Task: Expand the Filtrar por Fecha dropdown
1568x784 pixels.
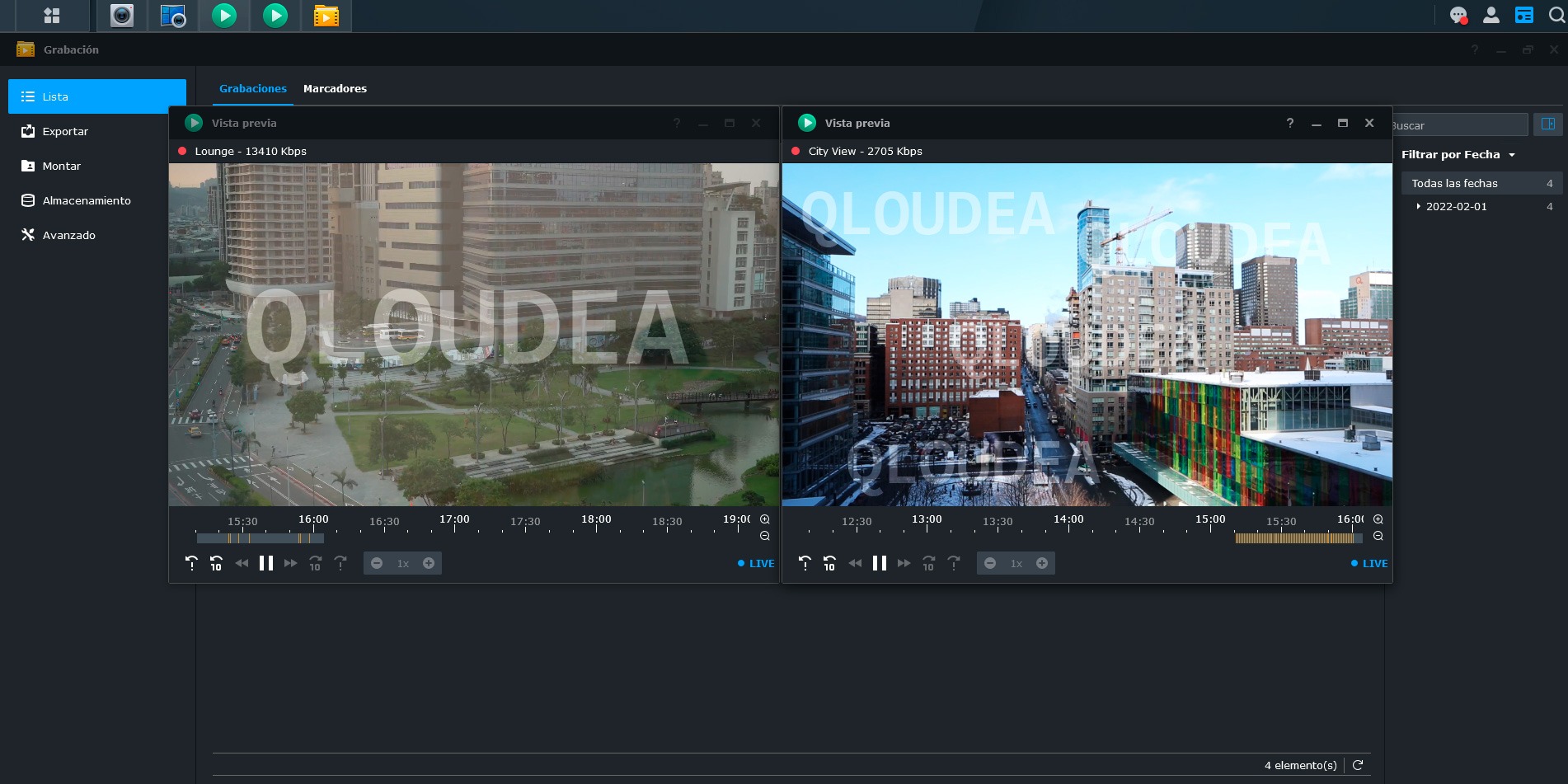Action: coord(1458,155)
